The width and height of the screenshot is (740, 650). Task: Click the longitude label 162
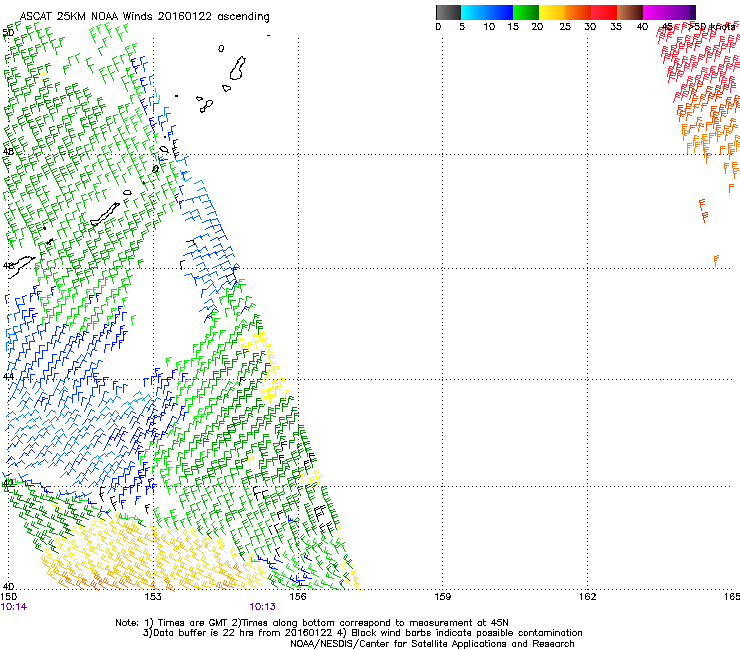pyautogui.click(x=587, y=597)
